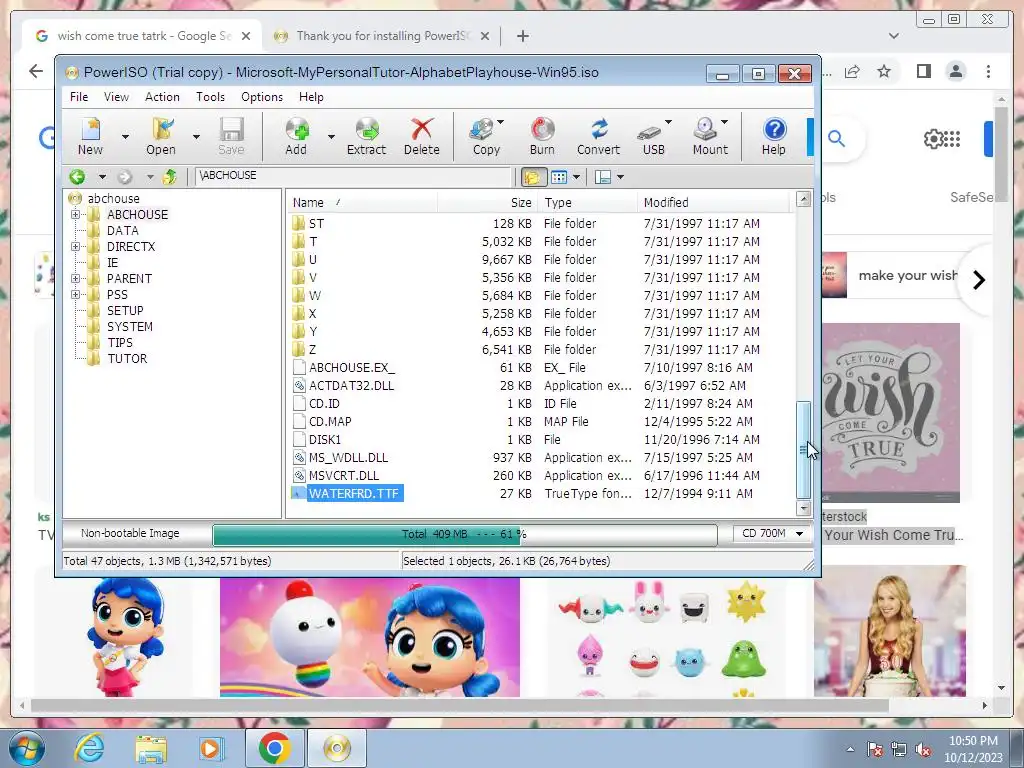Open the Tools menu
The image size is (1024, 768).
coord(210,97)
